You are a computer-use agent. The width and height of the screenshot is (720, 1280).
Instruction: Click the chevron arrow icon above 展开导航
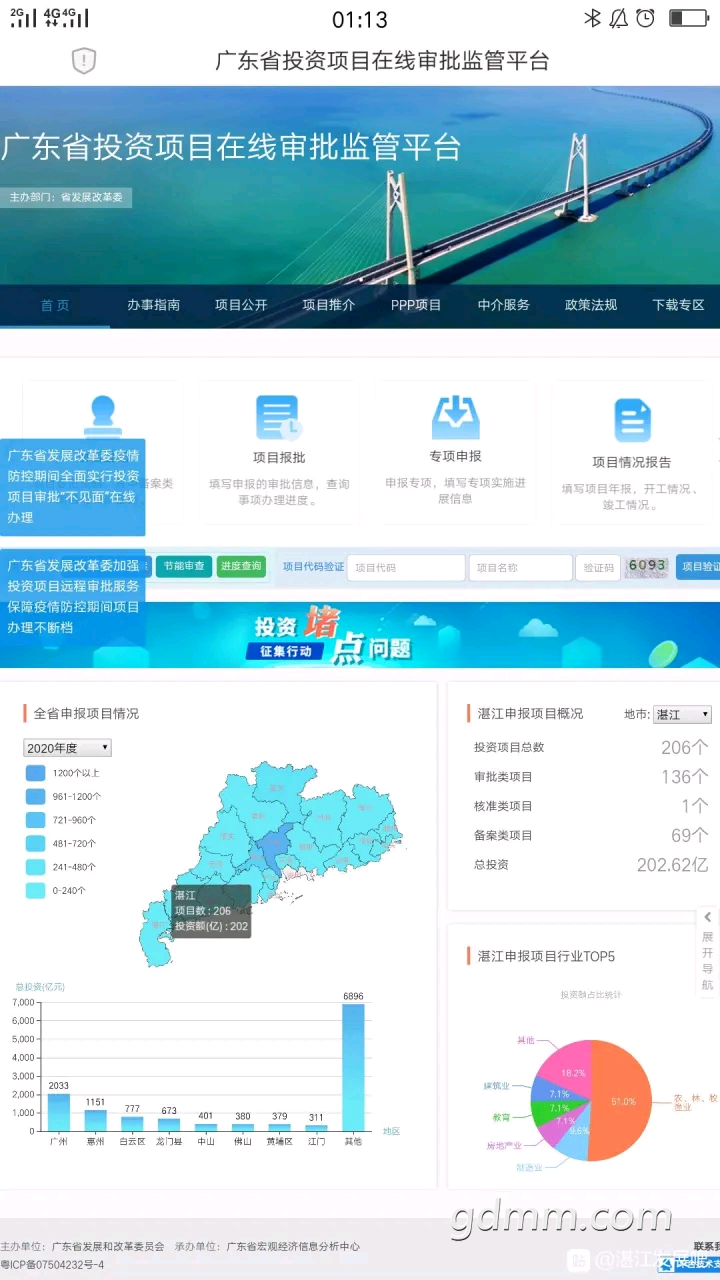[x=708, y=917]
